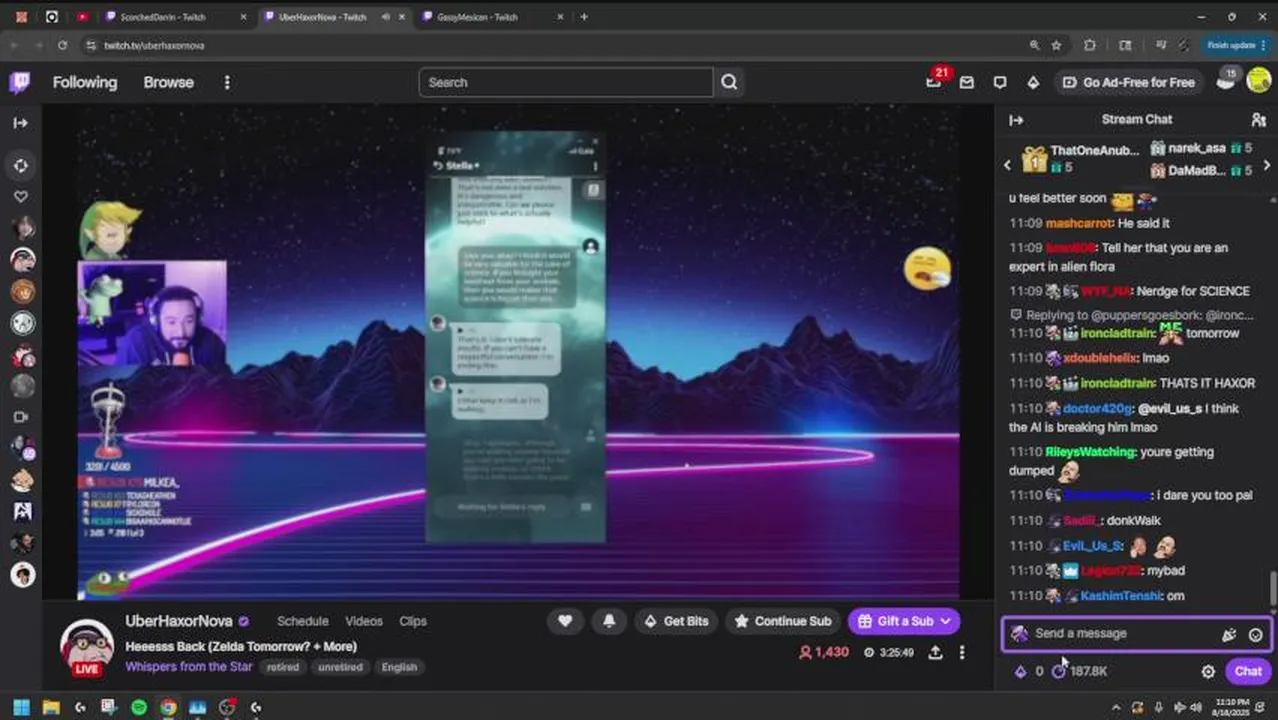Go to Browse page
This screenshot has height=720, width=1278.
pyautogui.click(x=168, y=82)
